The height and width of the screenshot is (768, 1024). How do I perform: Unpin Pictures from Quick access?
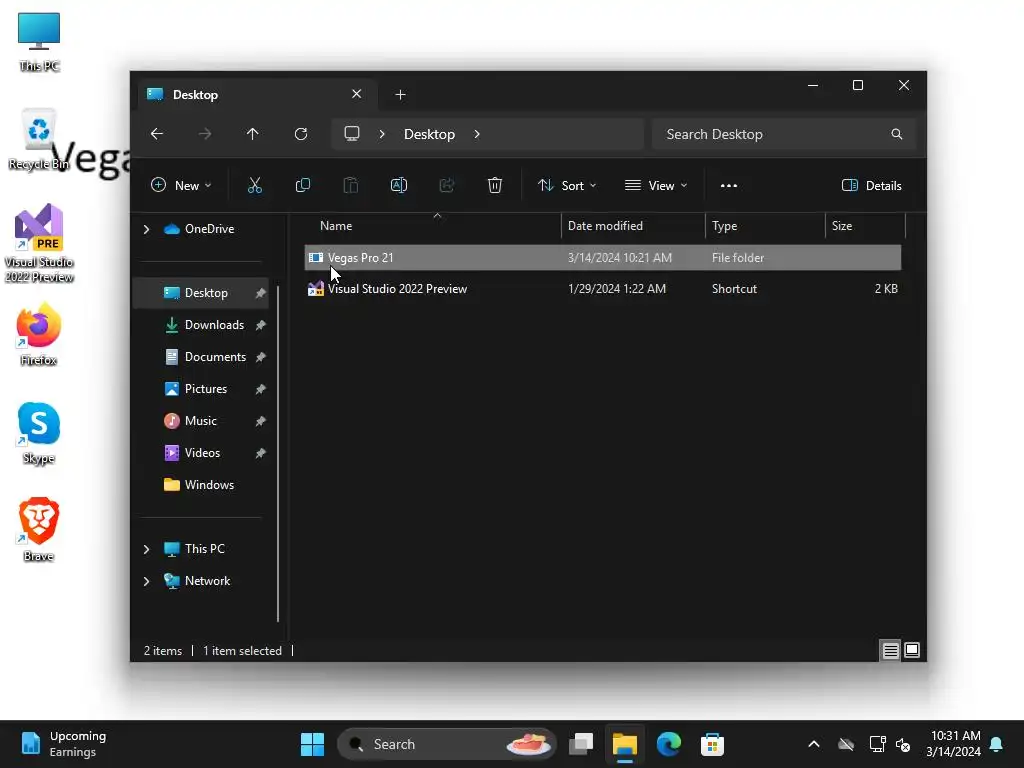coord(261,389)
